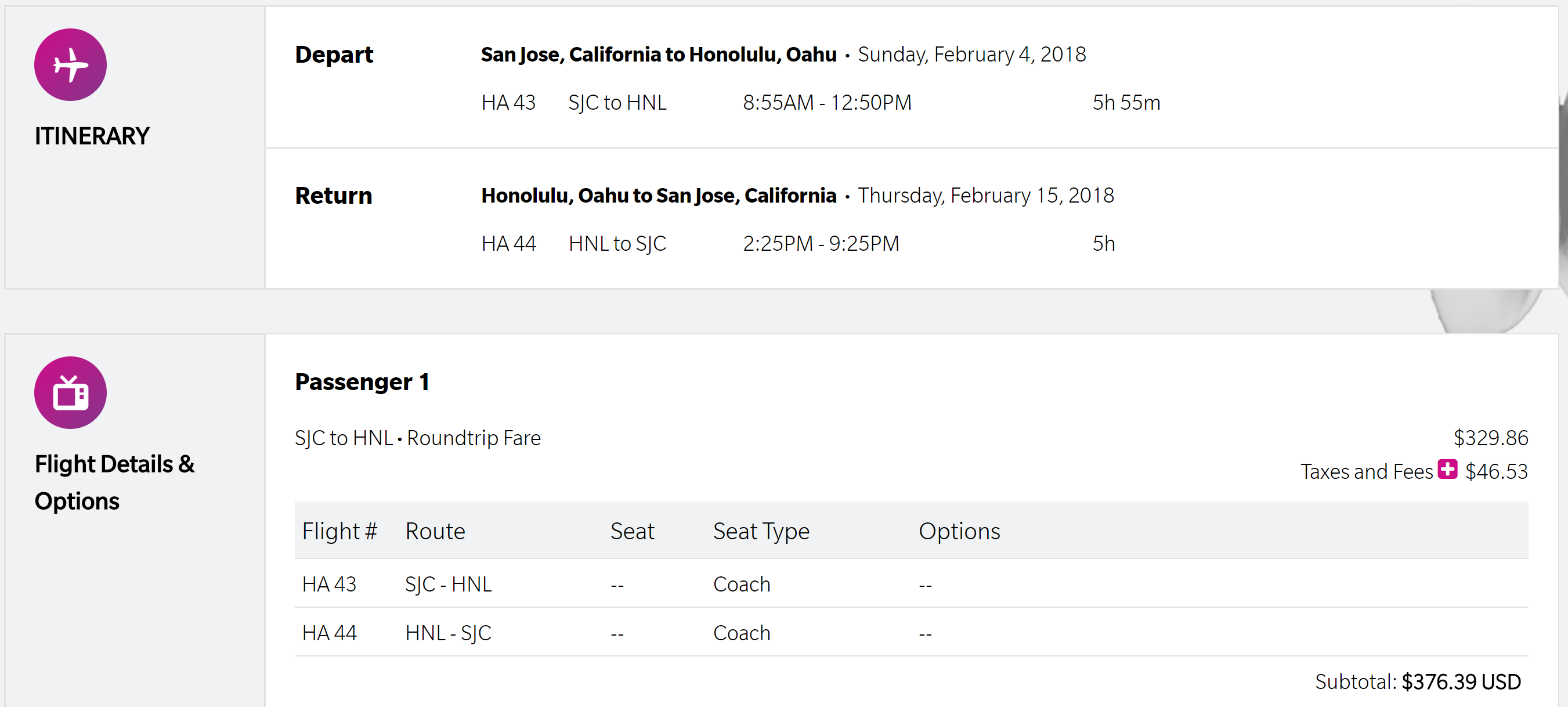Select Honolulu to San Jose route title
Screen dimensions: 1568x707
[658, 196]
